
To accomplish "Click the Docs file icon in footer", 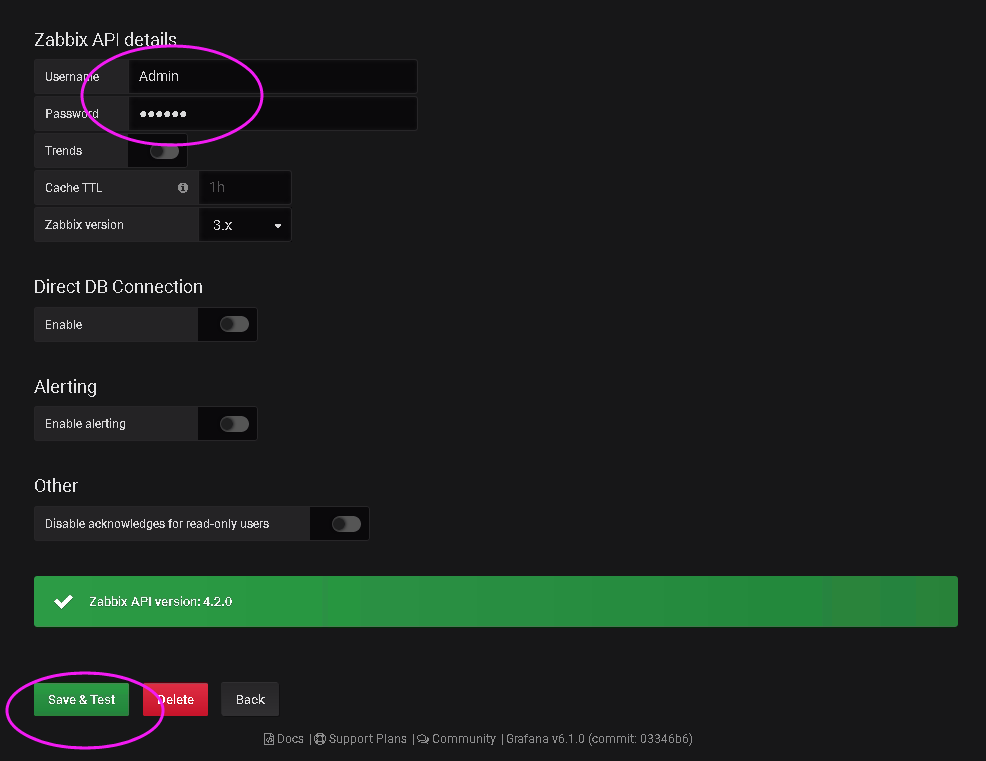I will point(269,739).
